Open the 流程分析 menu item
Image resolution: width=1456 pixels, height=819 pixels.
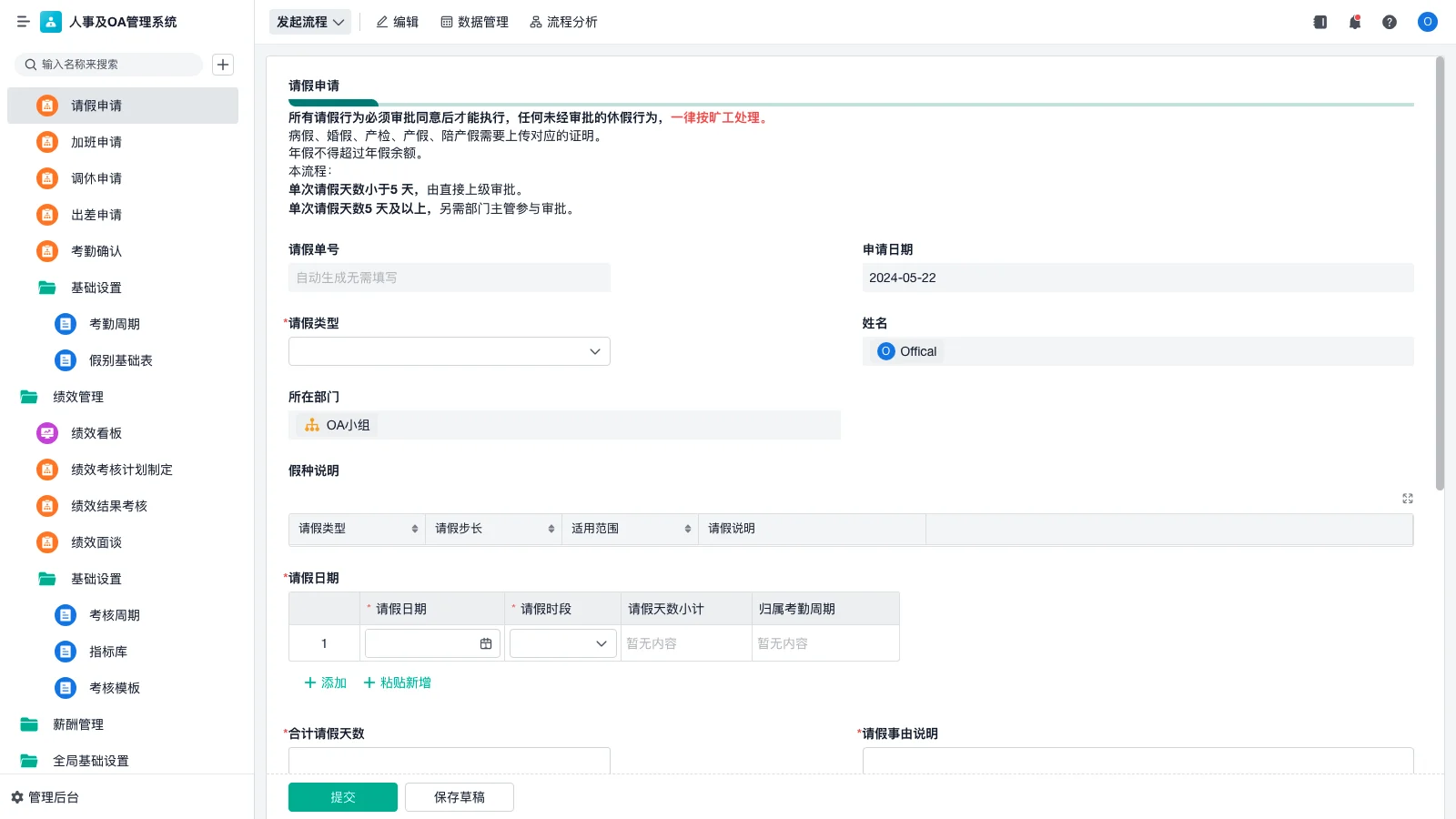pyautogui.click(x=563, y=22)
